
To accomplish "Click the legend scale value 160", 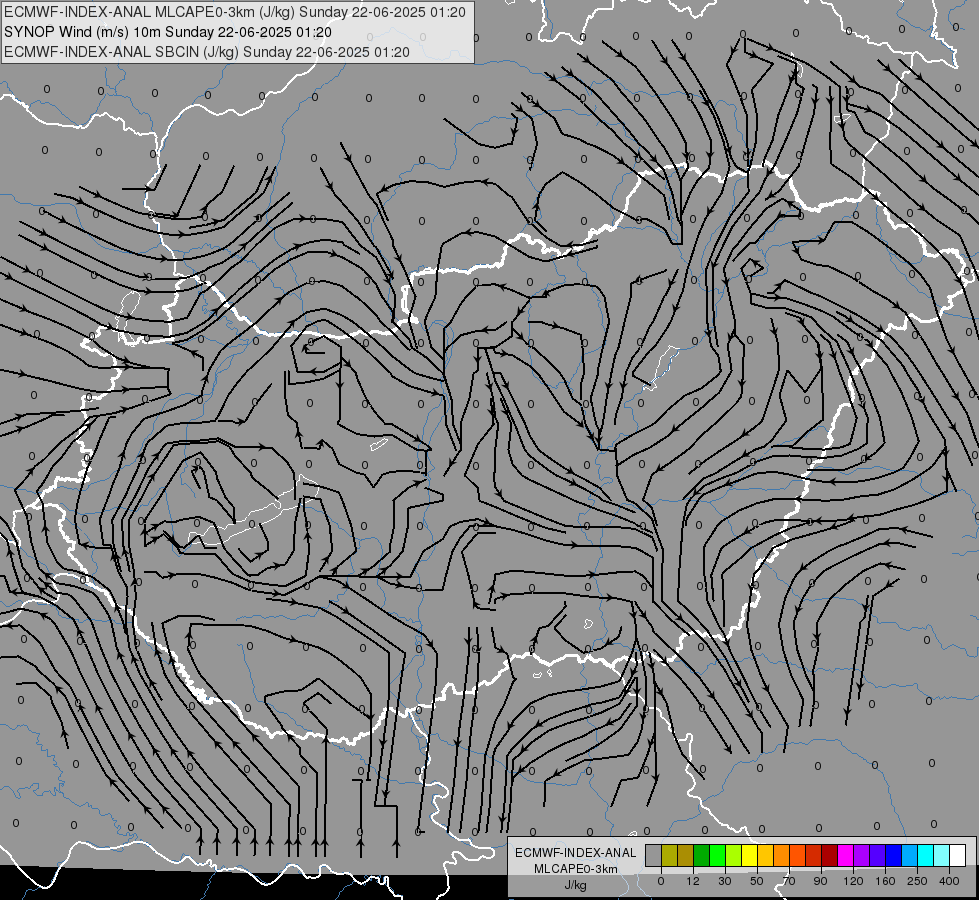I will pos(885,881).
